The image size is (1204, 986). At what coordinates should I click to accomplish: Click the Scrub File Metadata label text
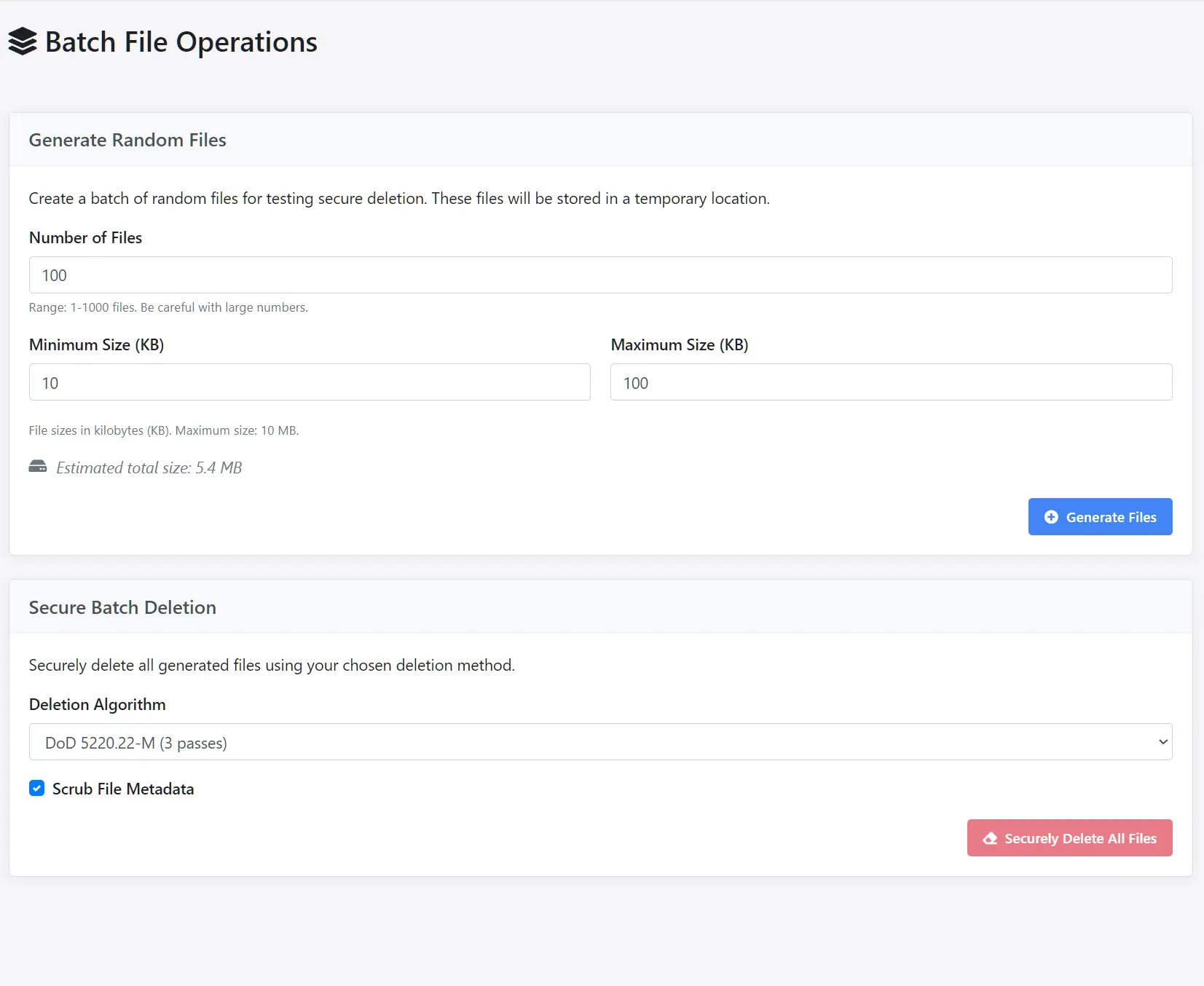[123, 789]
